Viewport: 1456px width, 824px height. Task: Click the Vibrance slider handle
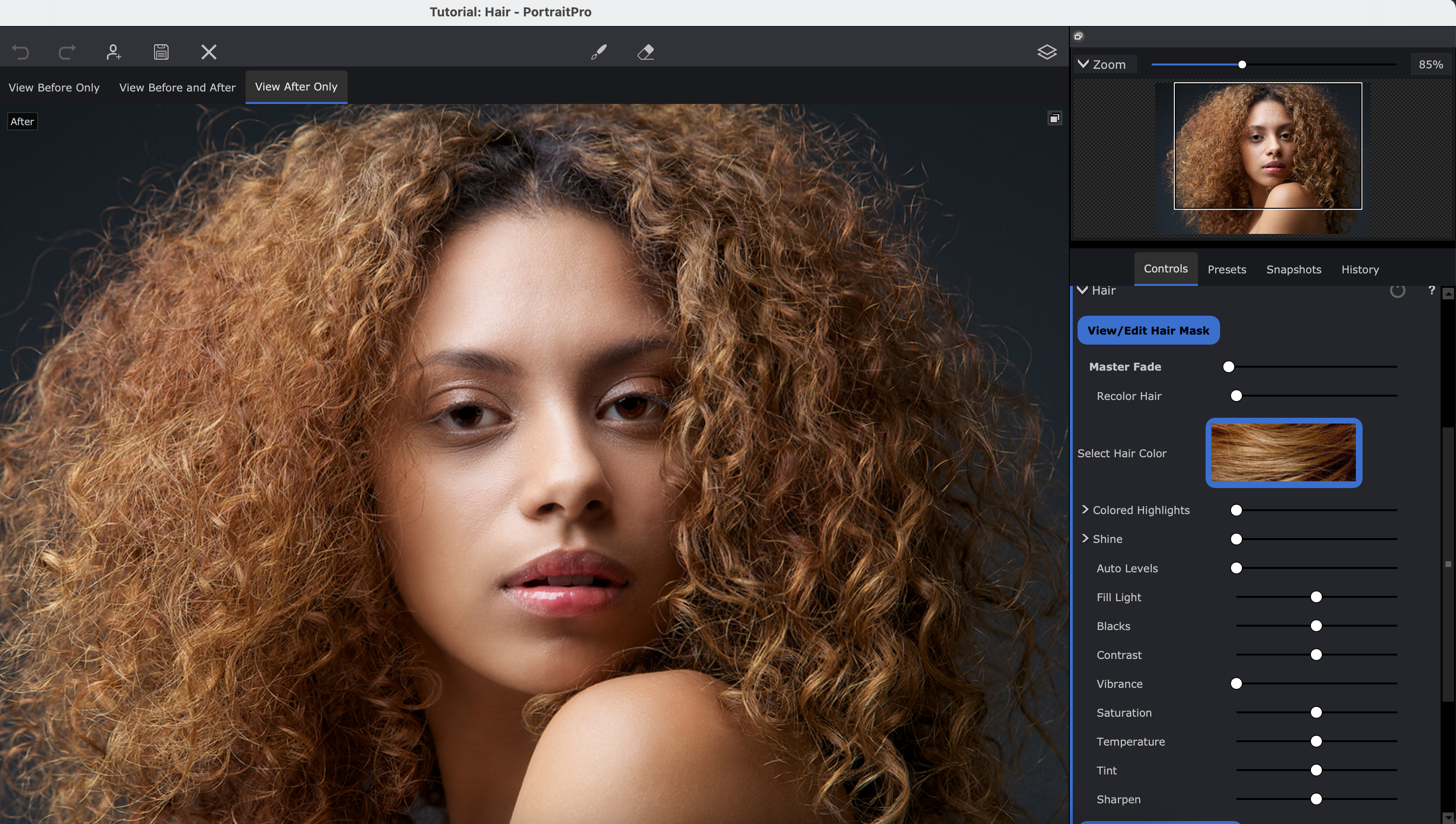(1236, 683)
